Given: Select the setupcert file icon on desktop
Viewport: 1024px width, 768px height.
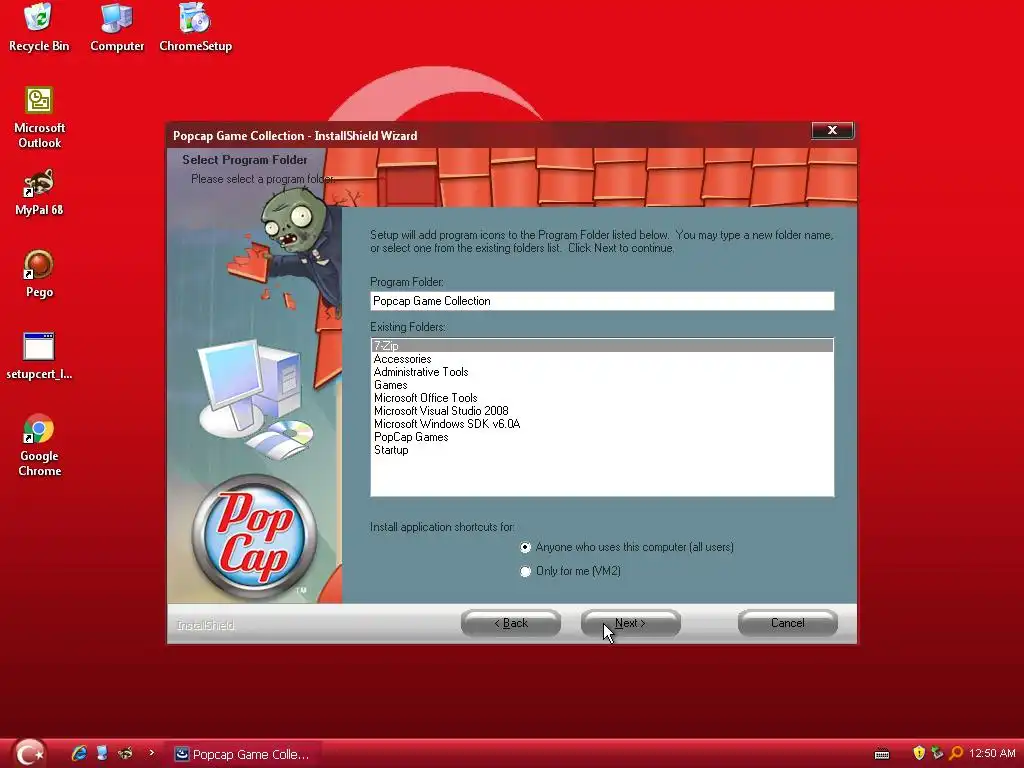Looking at the screenshot, I should coord(39,356).
